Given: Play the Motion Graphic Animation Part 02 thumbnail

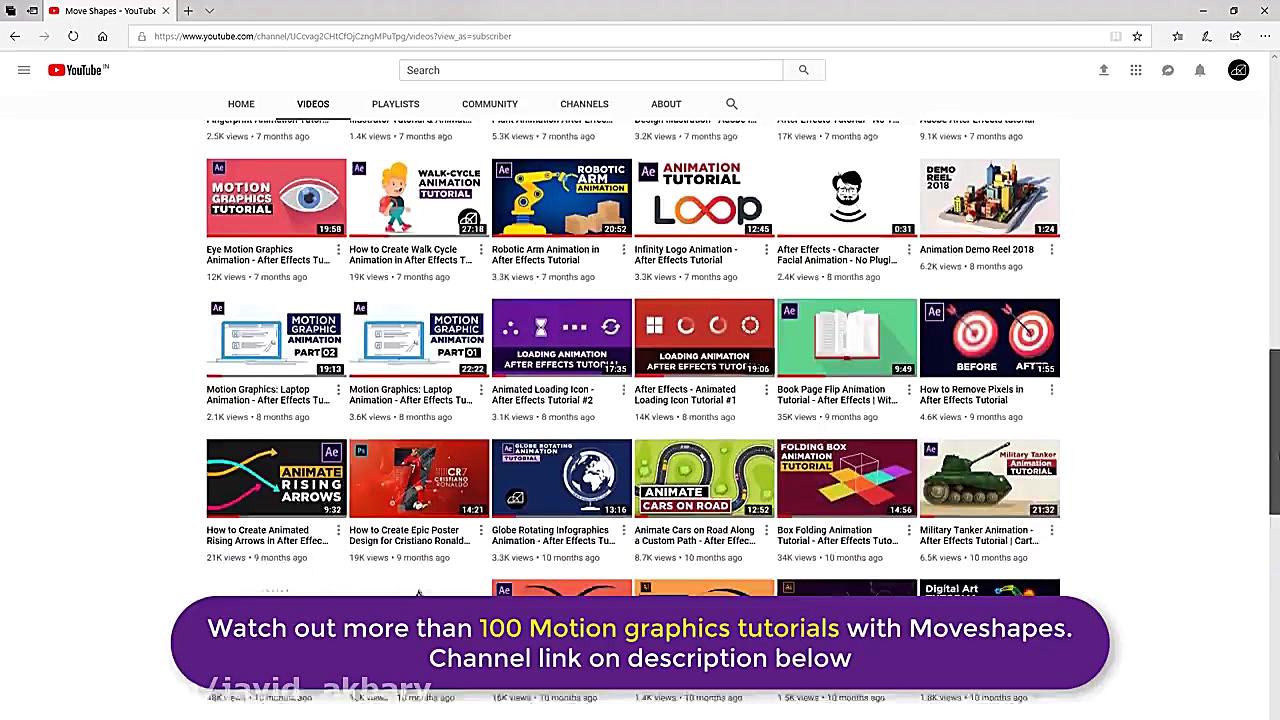Looking at the screenshot, I should tap(276, 338).
